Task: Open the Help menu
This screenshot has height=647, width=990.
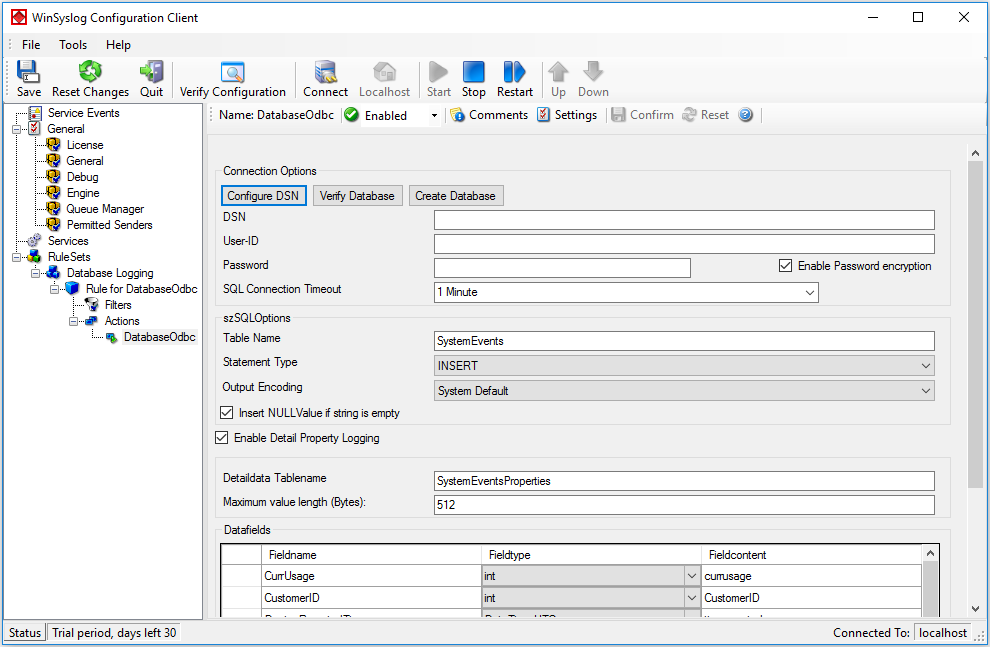Action: pos(118,45)
